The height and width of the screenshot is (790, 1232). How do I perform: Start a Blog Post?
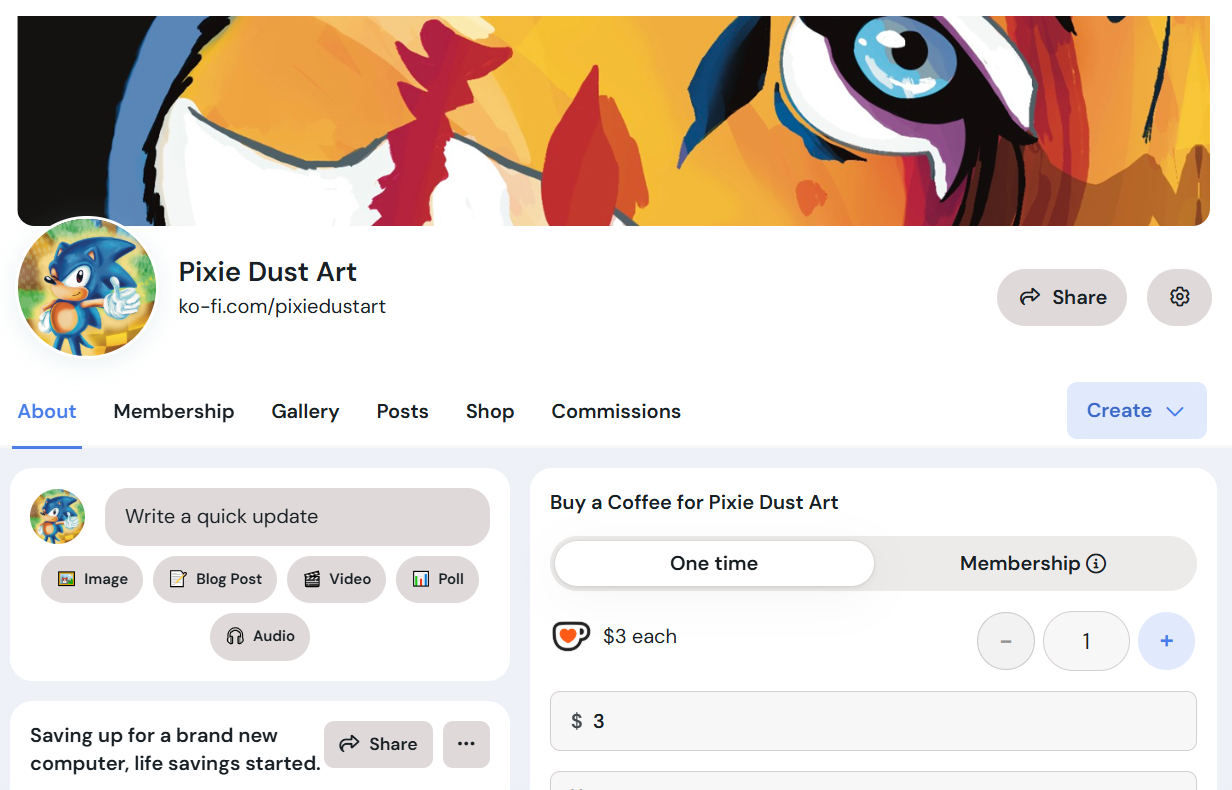click(215, 579)
